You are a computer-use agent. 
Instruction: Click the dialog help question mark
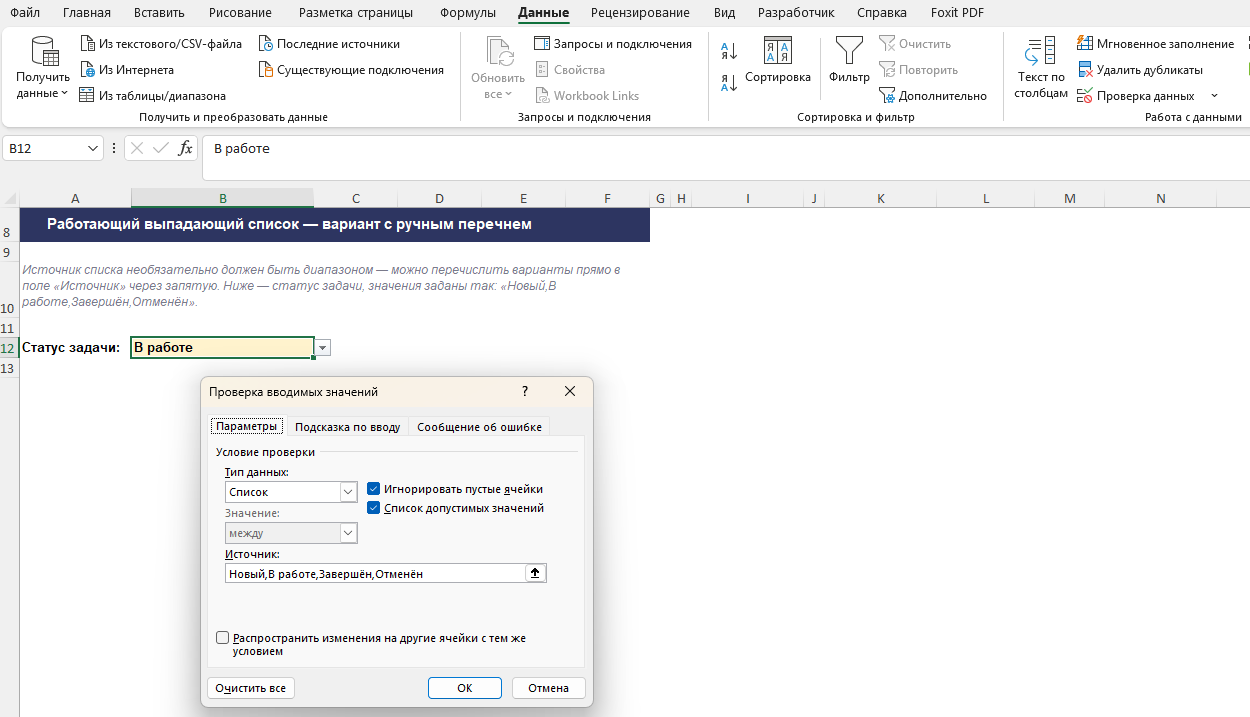point(525,392)
